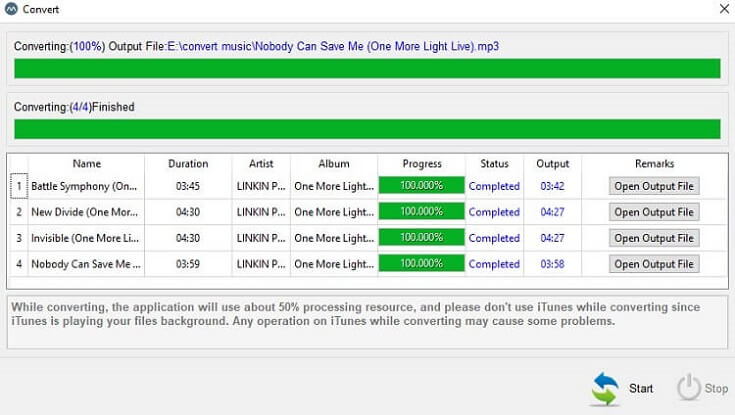
Task: Click output time "04:27" of New Divide
Action: (552, 212)
